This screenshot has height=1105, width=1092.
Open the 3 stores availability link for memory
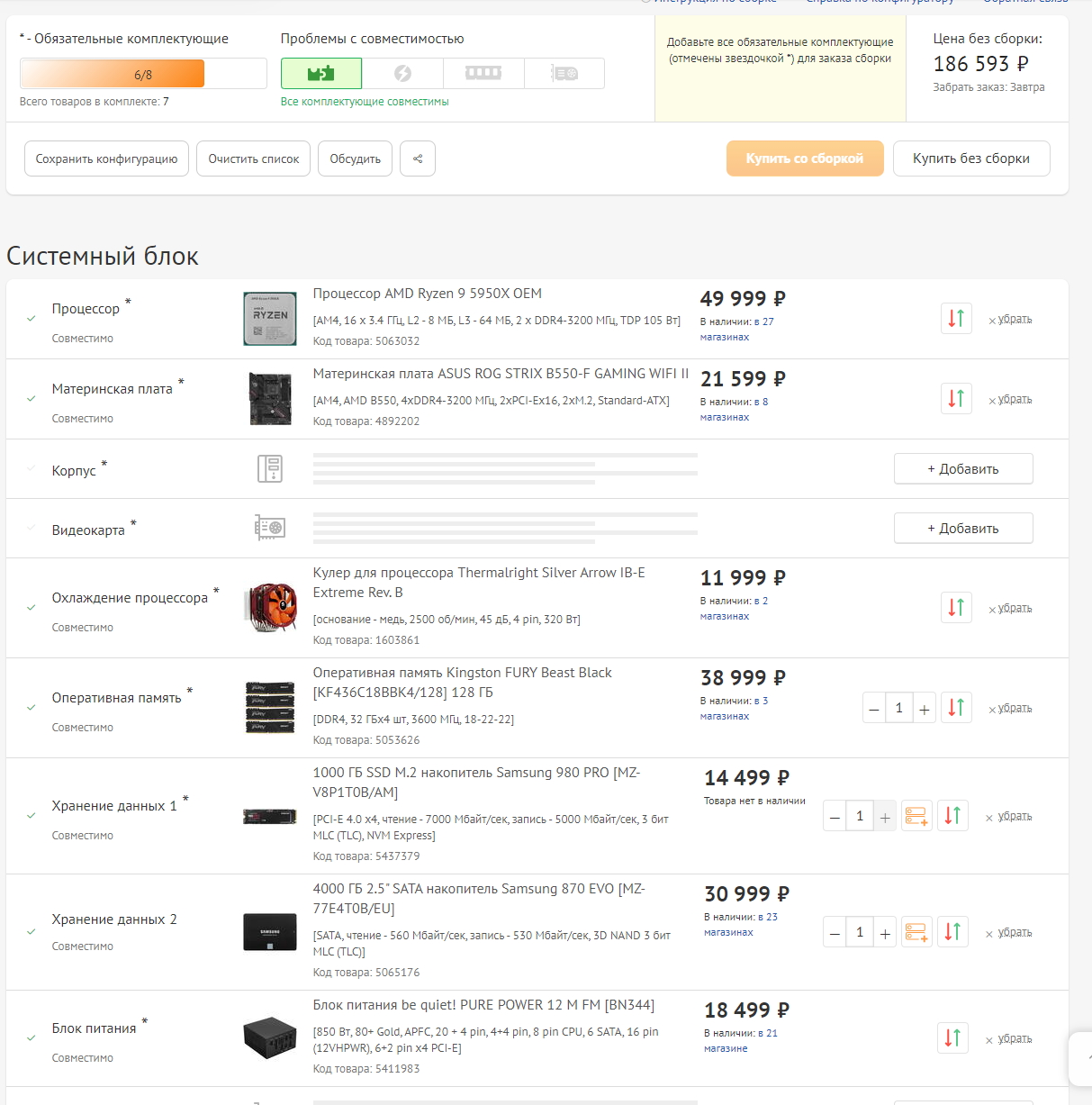(735, 708)
